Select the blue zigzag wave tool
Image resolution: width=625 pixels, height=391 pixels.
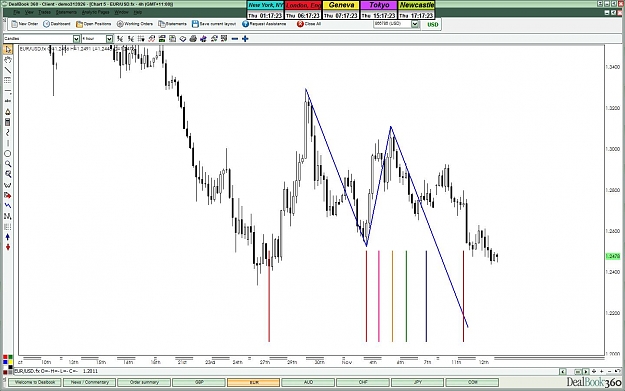8,206
